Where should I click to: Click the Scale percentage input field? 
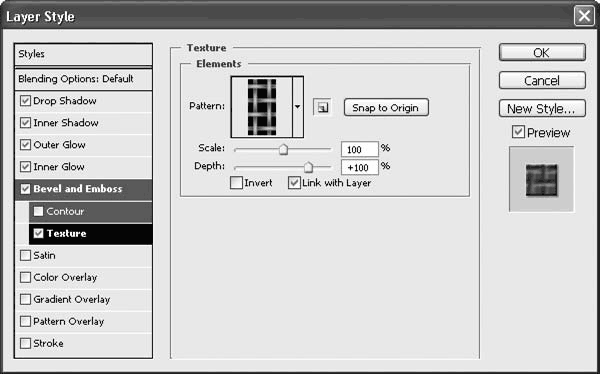point(360,149)
